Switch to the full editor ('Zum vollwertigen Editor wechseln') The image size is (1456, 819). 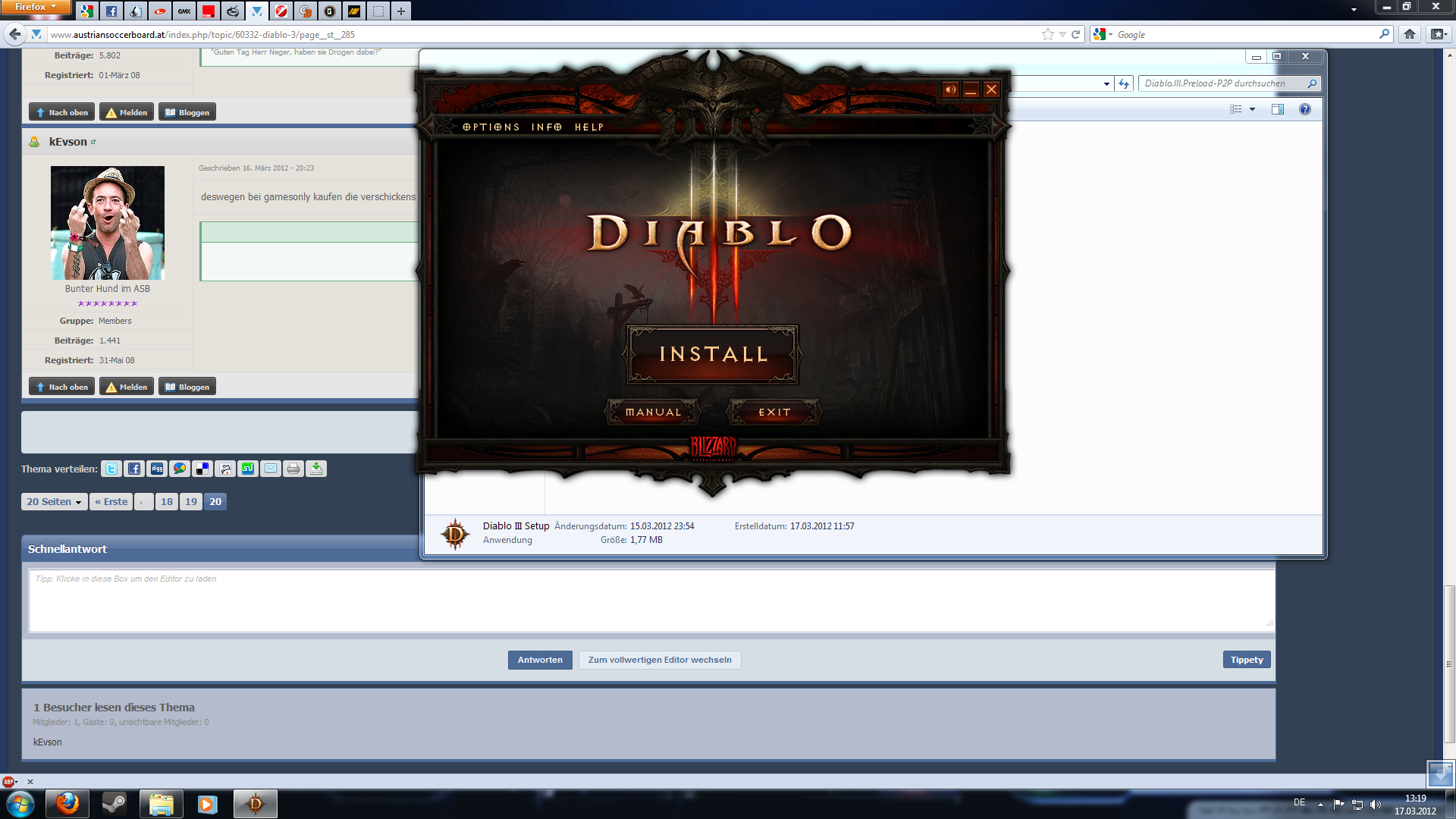[x=660, y=660]
